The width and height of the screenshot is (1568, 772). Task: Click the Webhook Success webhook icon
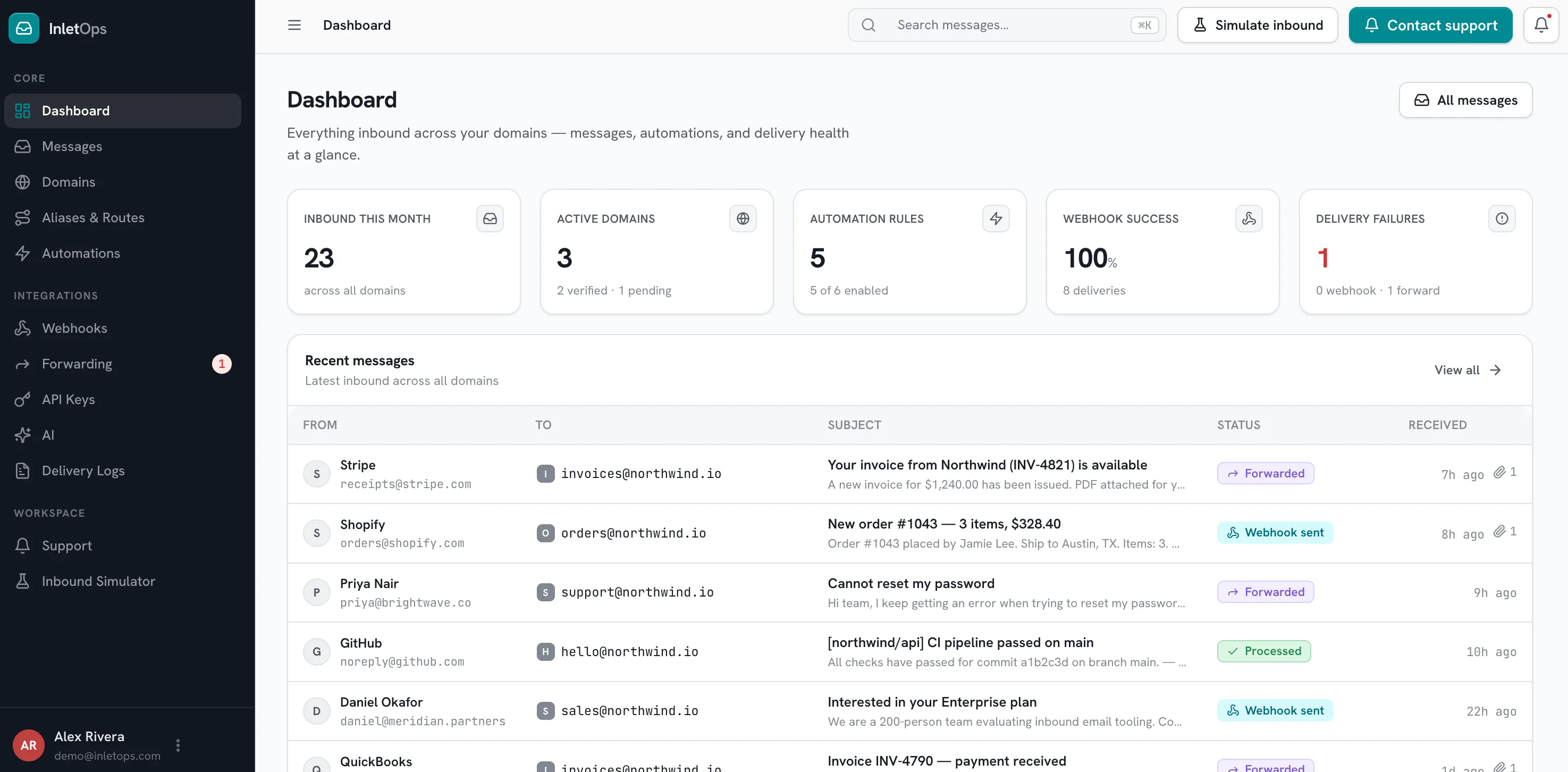click(x=1249, y=219)
